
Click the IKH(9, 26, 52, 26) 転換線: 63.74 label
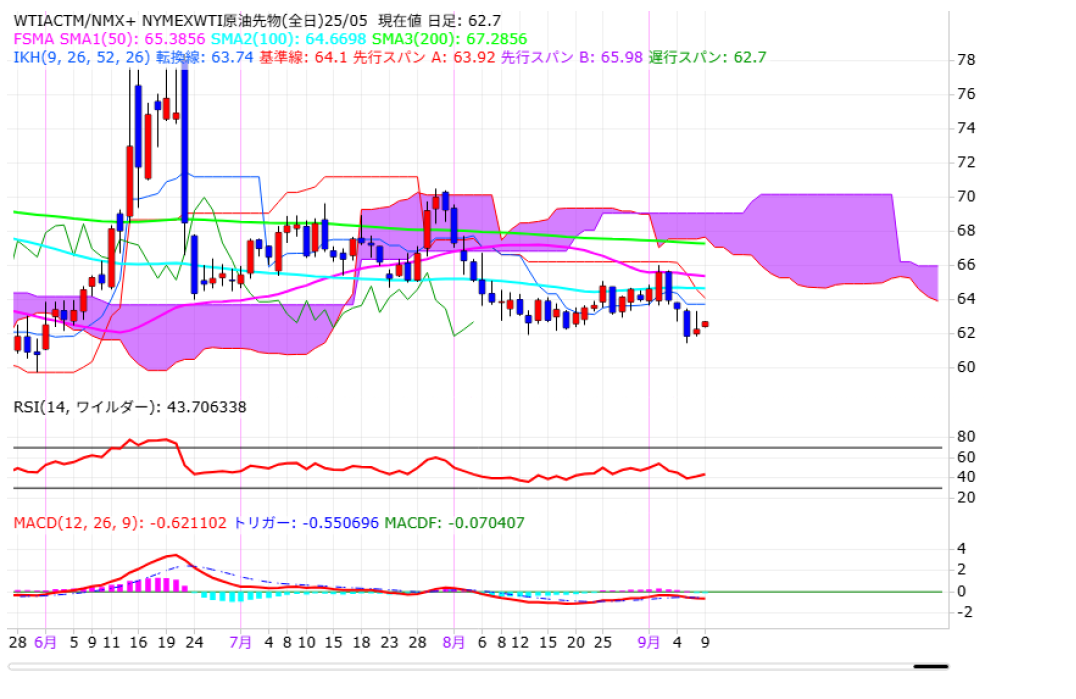coord(133,58)
